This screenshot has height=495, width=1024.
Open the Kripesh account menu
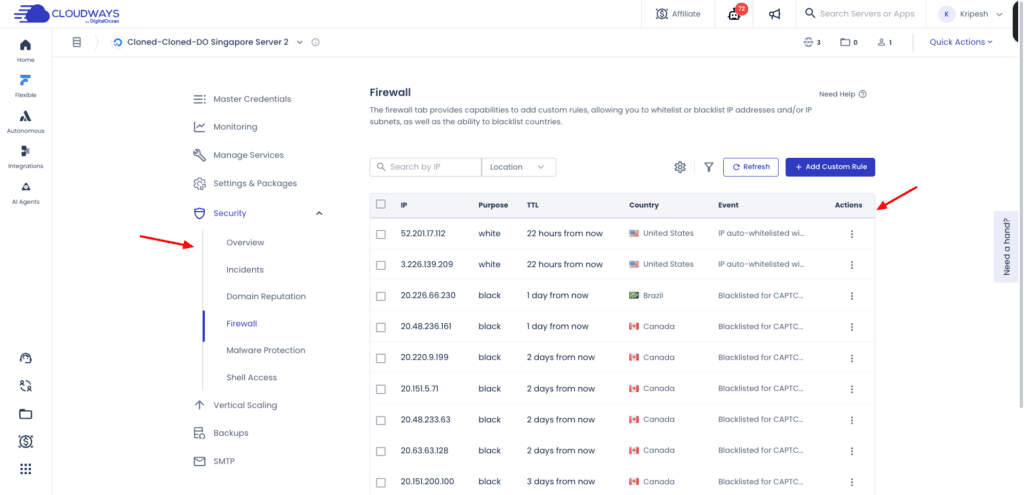click(x=970, y=14)
